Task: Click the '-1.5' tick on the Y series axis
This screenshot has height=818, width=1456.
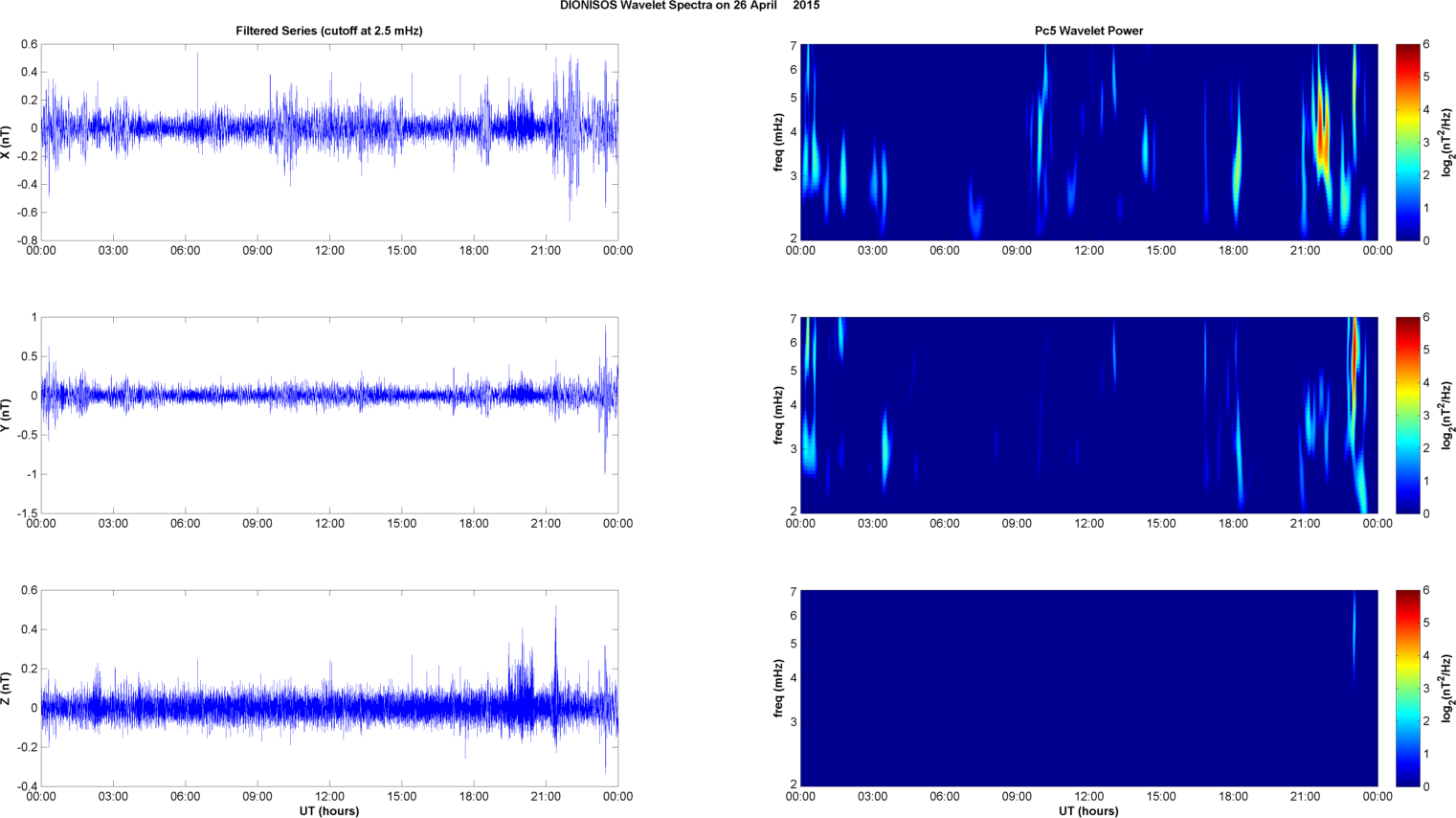Action: coord(27,513)
